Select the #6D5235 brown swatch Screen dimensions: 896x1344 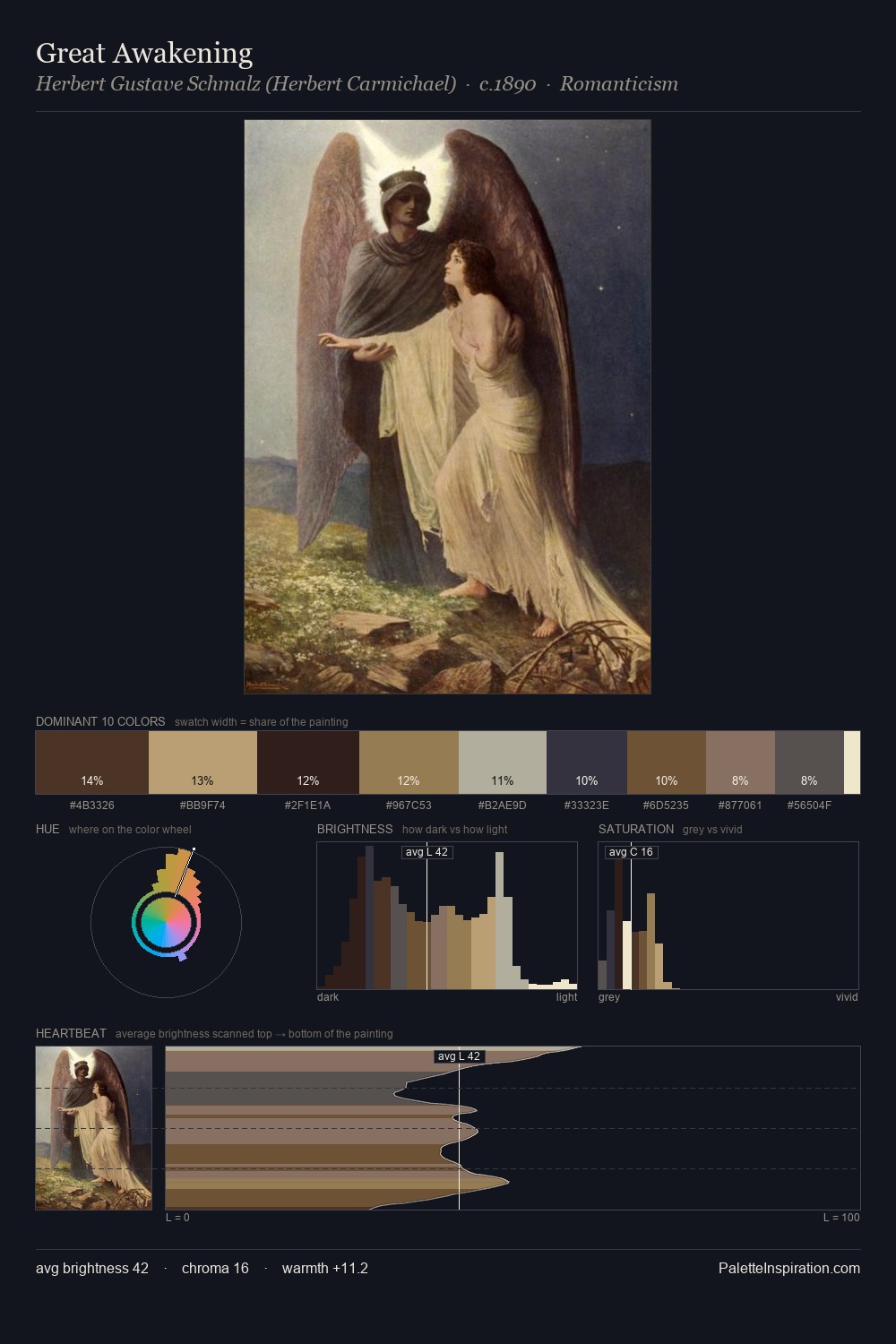667,762
